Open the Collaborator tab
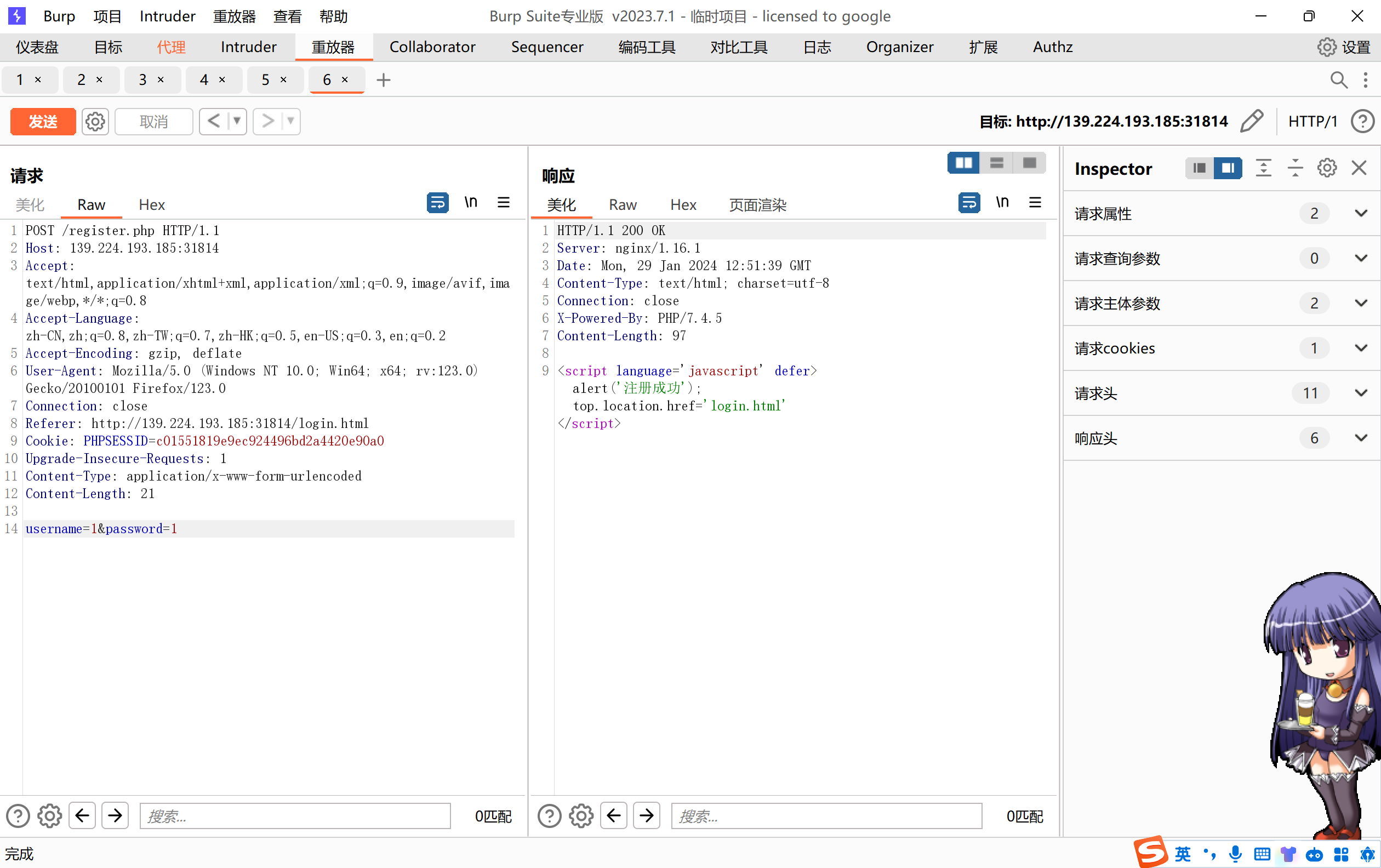This screenshot has height=868, width=1381. point(432,47)
